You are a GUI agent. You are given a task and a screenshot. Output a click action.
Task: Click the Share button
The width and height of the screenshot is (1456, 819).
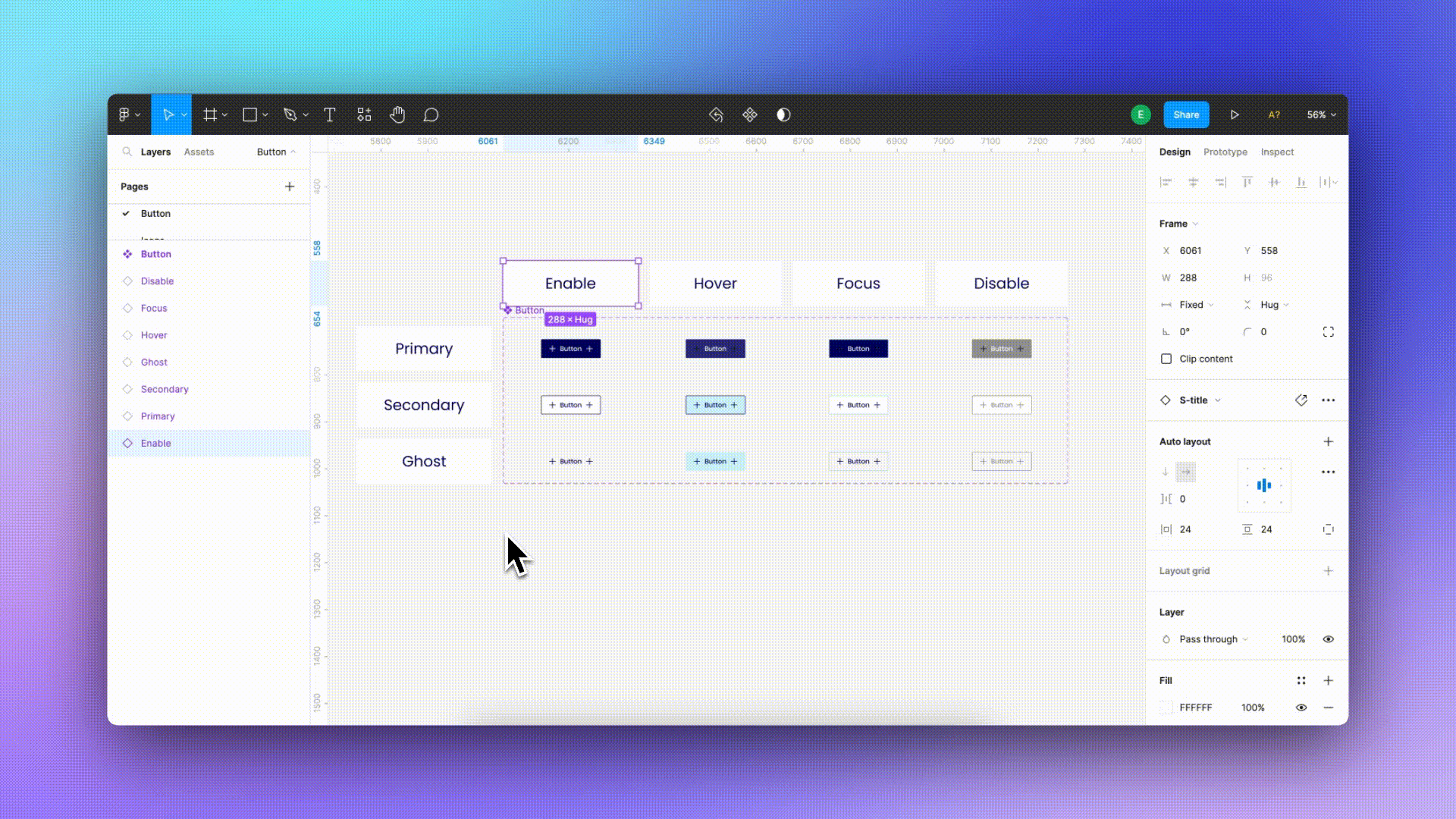(x=1186, y=115)
